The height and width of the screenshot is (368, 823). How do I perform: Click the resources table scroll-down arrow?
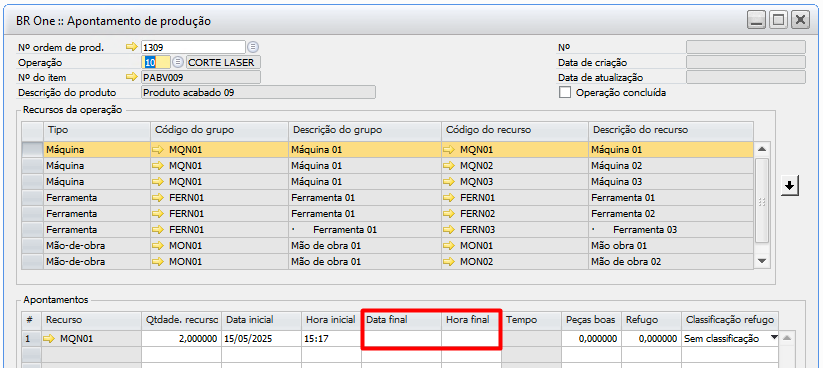click(762, 261)
